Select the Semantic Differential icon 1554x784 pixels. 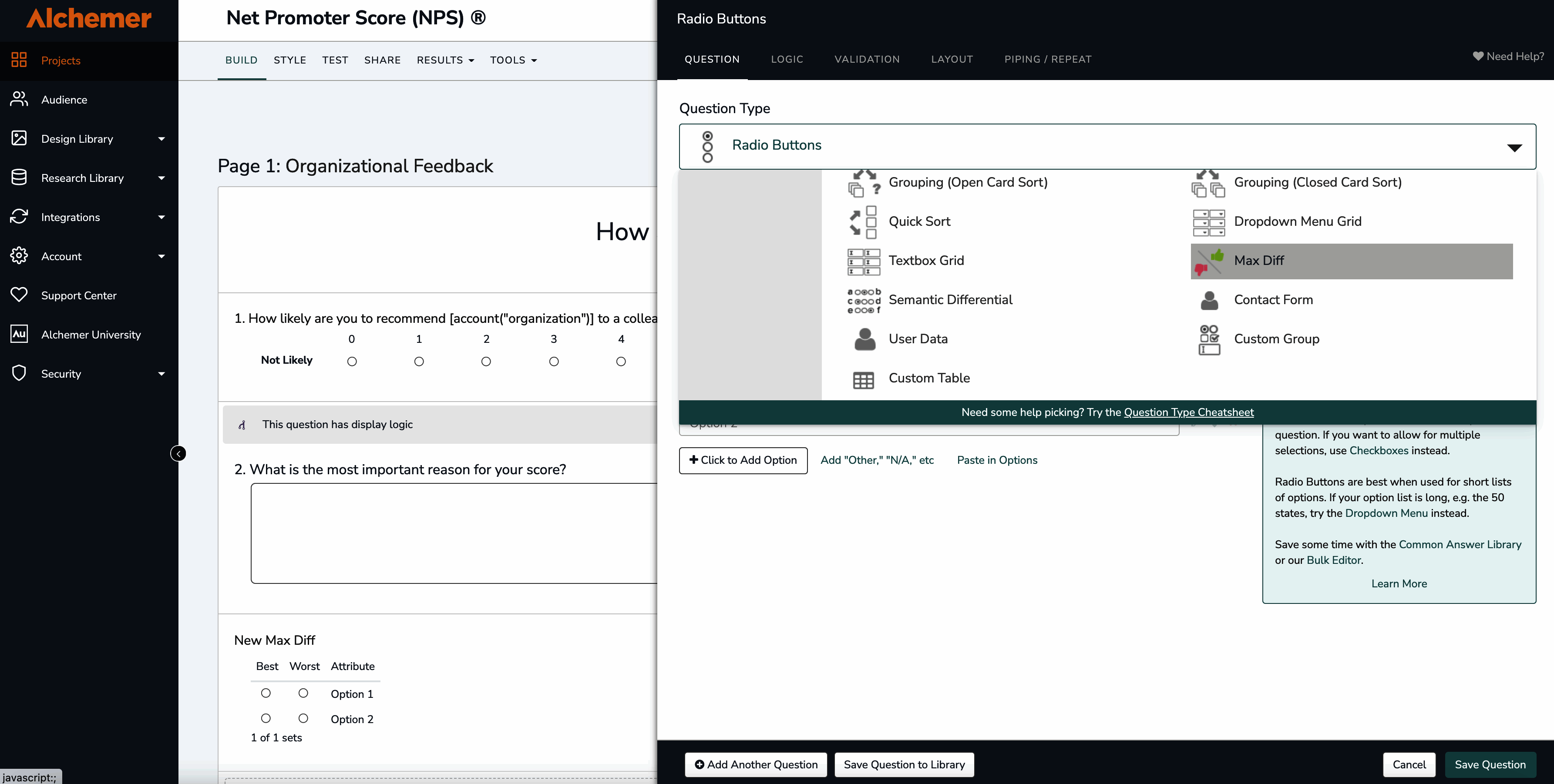coord(864,300)
